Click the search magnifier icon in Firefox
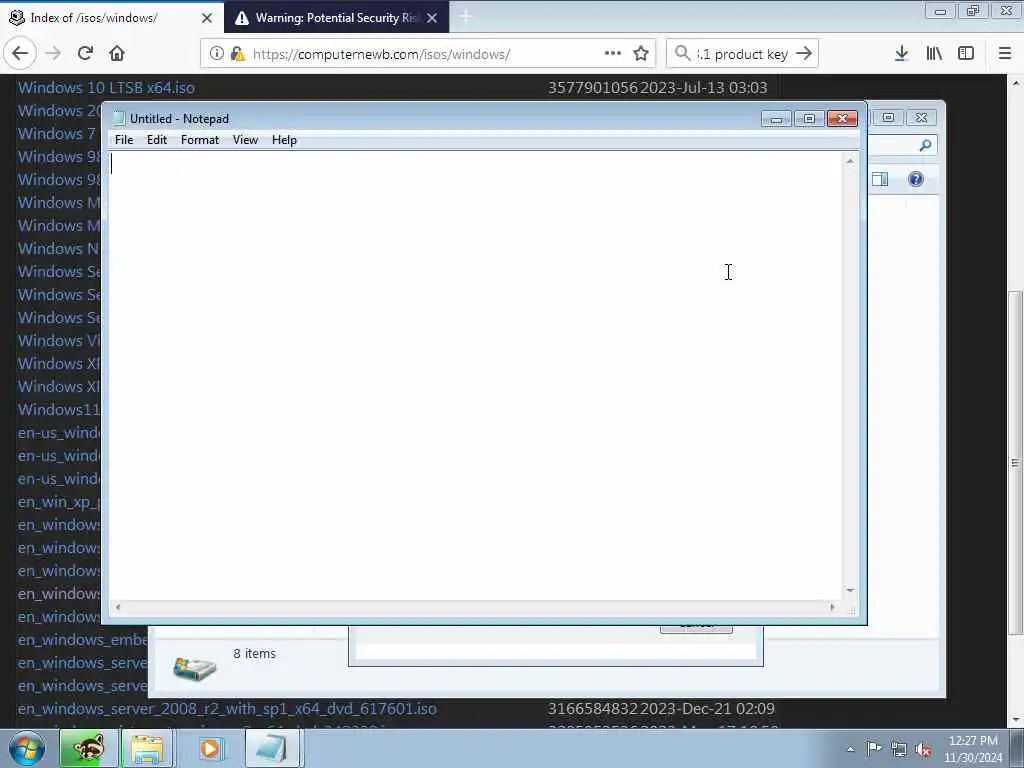The height and width of the screenshot is (768, 1024). coord(682,54)
